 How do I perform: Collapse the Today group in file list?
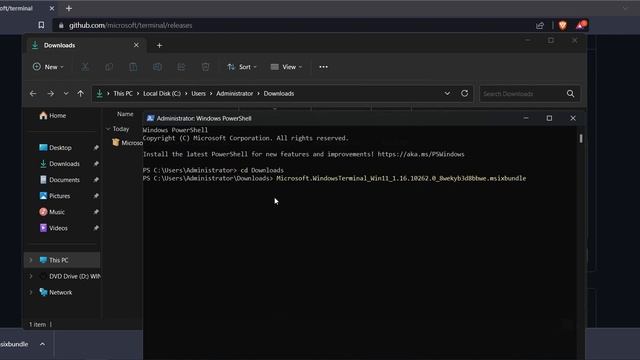click(109, 129)
